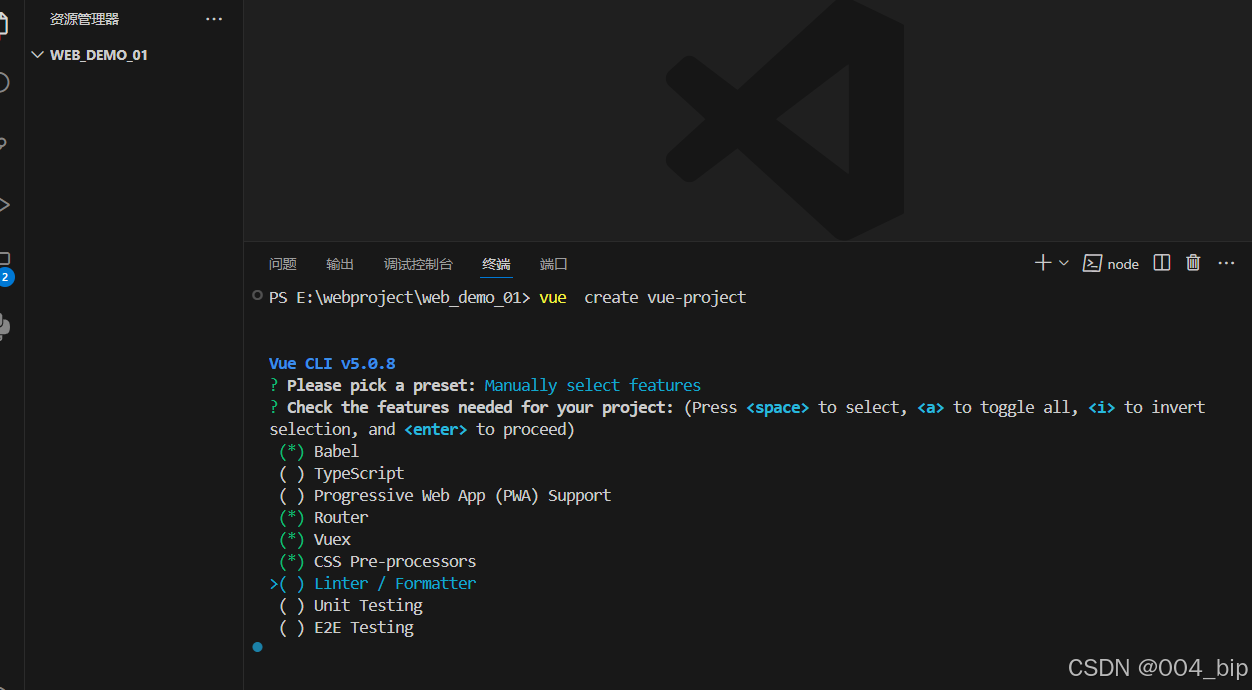Click 'Please pick a preset:' prompt text
Screen dimensions: 1252x690
click(381, 386)
